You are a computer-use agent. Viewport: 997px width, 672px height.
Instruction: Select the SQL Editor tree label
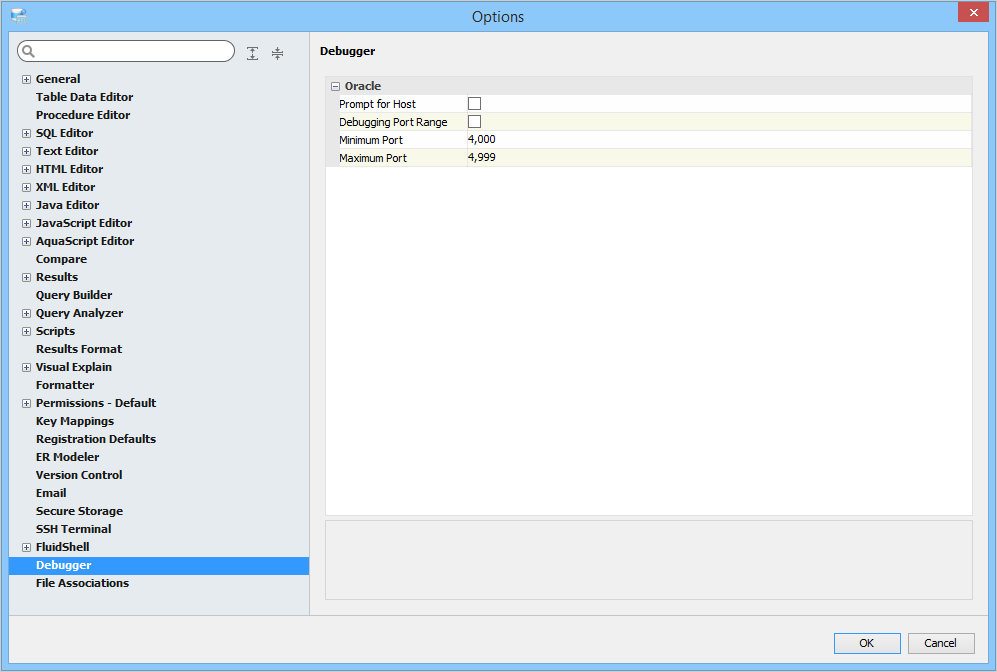pos(64,133)
